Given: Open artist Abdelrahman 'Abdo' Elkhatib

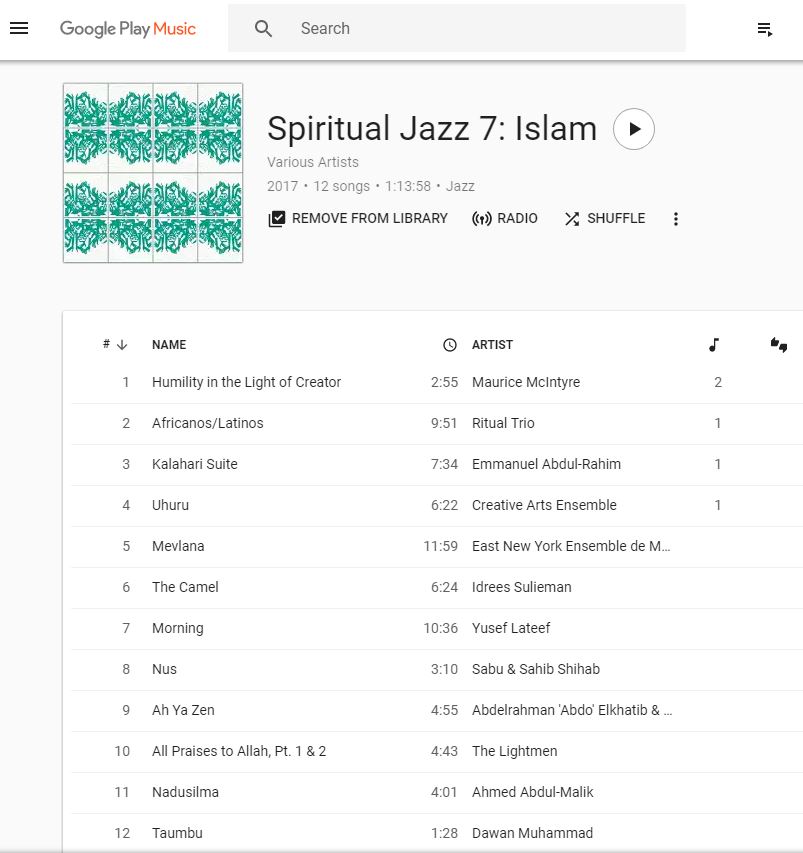Looking at the screenshot, I should tap(572, 710).
